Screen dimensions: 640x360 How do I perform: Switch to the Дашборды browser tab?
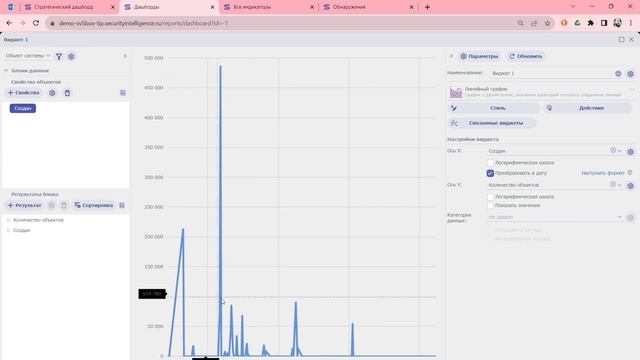[x=168, y=7]
